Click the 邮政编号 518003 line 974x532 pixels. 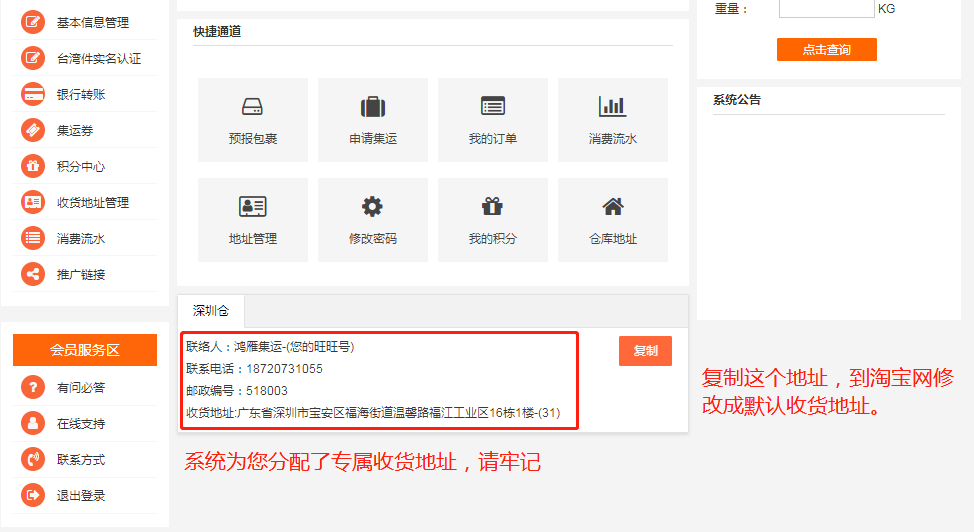[x=237, y=391]
